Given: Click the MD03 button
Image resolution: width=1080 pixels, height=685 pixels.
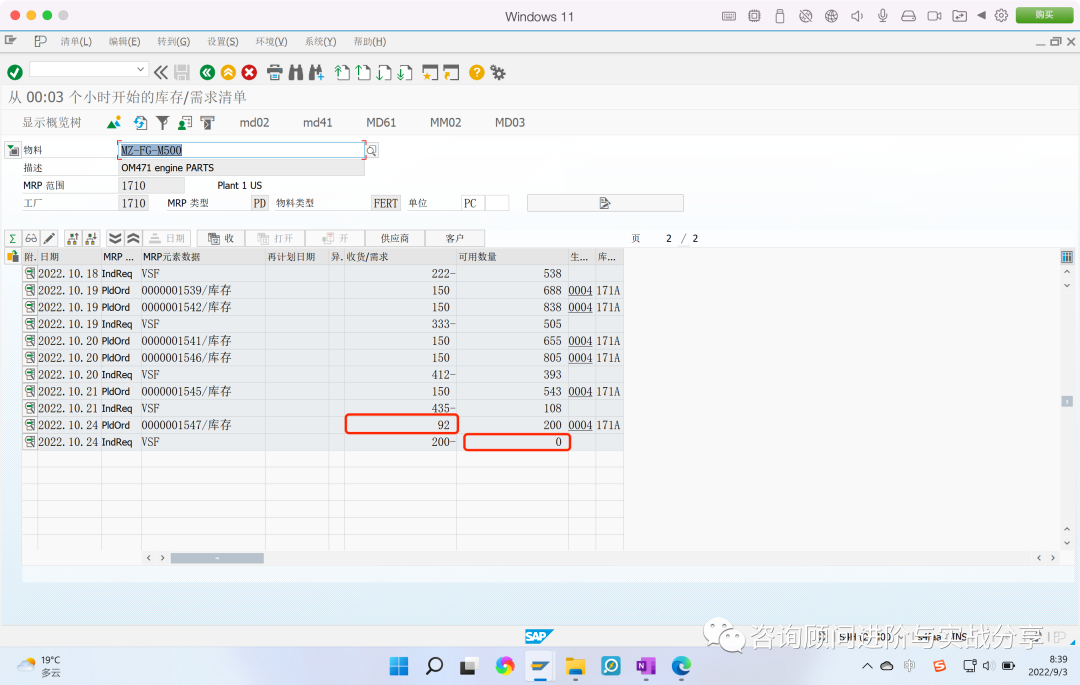Looking at the screenshot, I should 510,123.
